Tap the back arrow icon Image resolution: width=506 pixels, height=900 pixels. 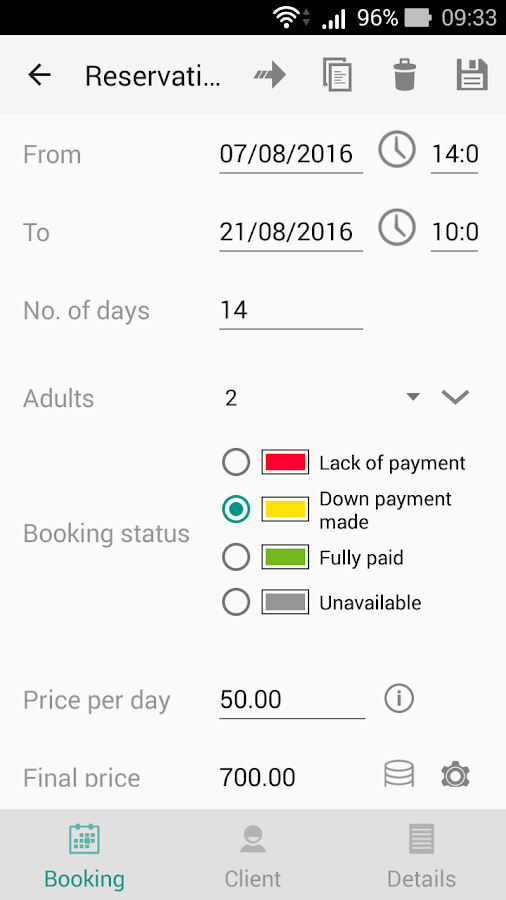[x=40, y=75]
